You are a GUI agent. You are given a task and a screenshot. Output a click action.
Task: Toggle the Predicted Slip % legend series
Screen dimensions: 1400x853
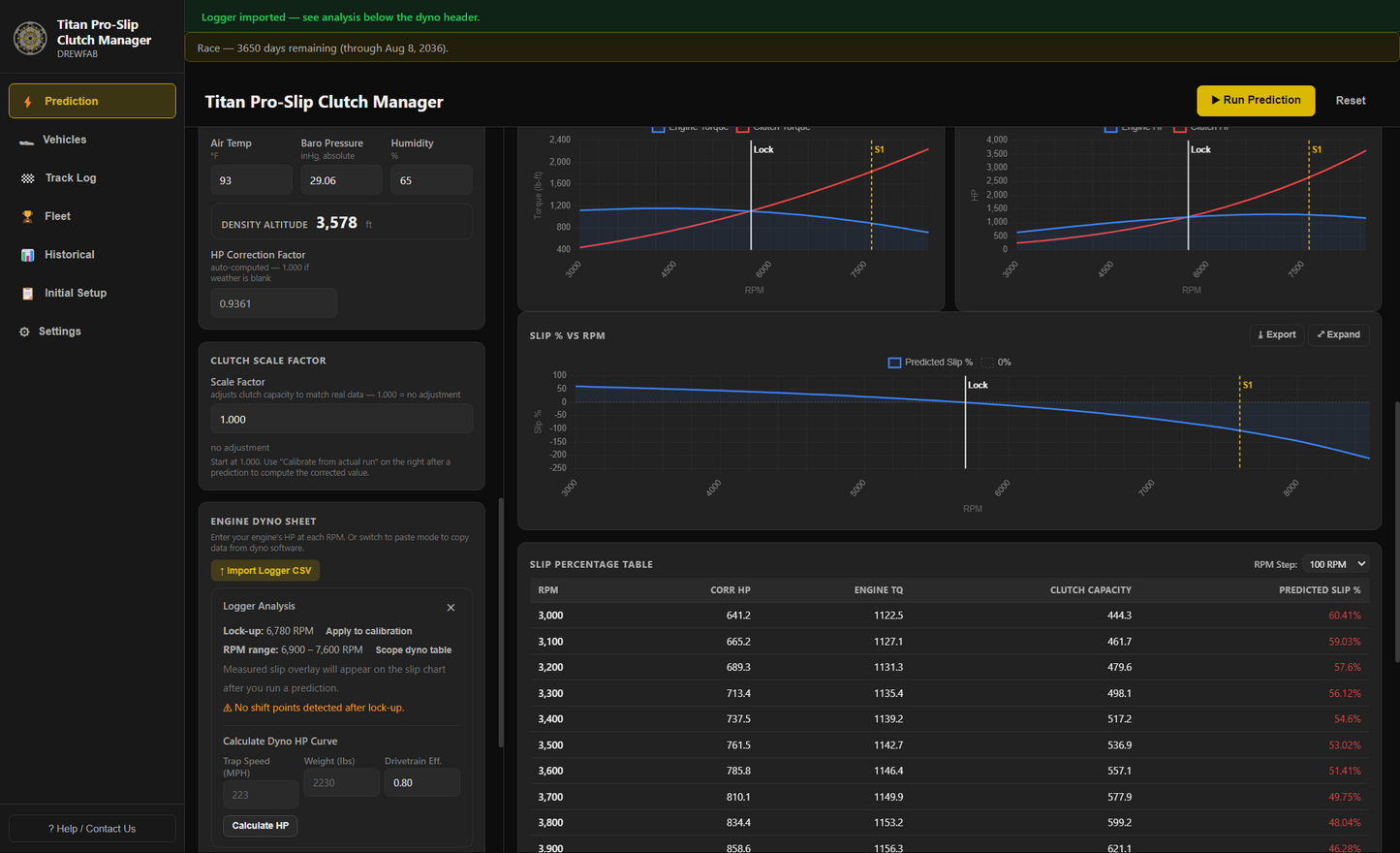(930, 363)
